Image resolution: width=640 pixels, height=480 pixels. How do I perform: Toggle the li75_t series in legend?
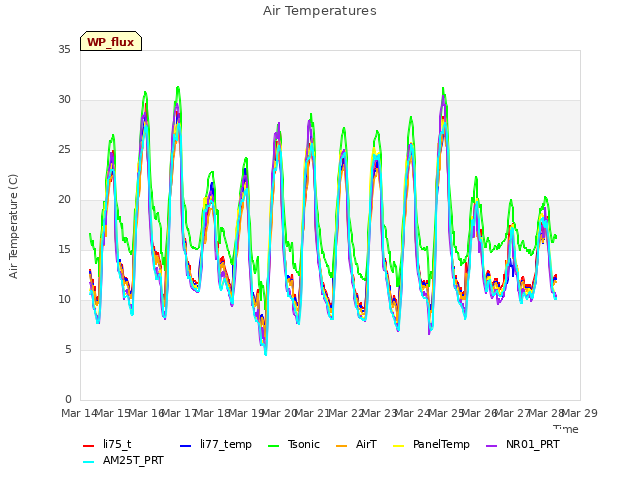[x=107, y=444]
